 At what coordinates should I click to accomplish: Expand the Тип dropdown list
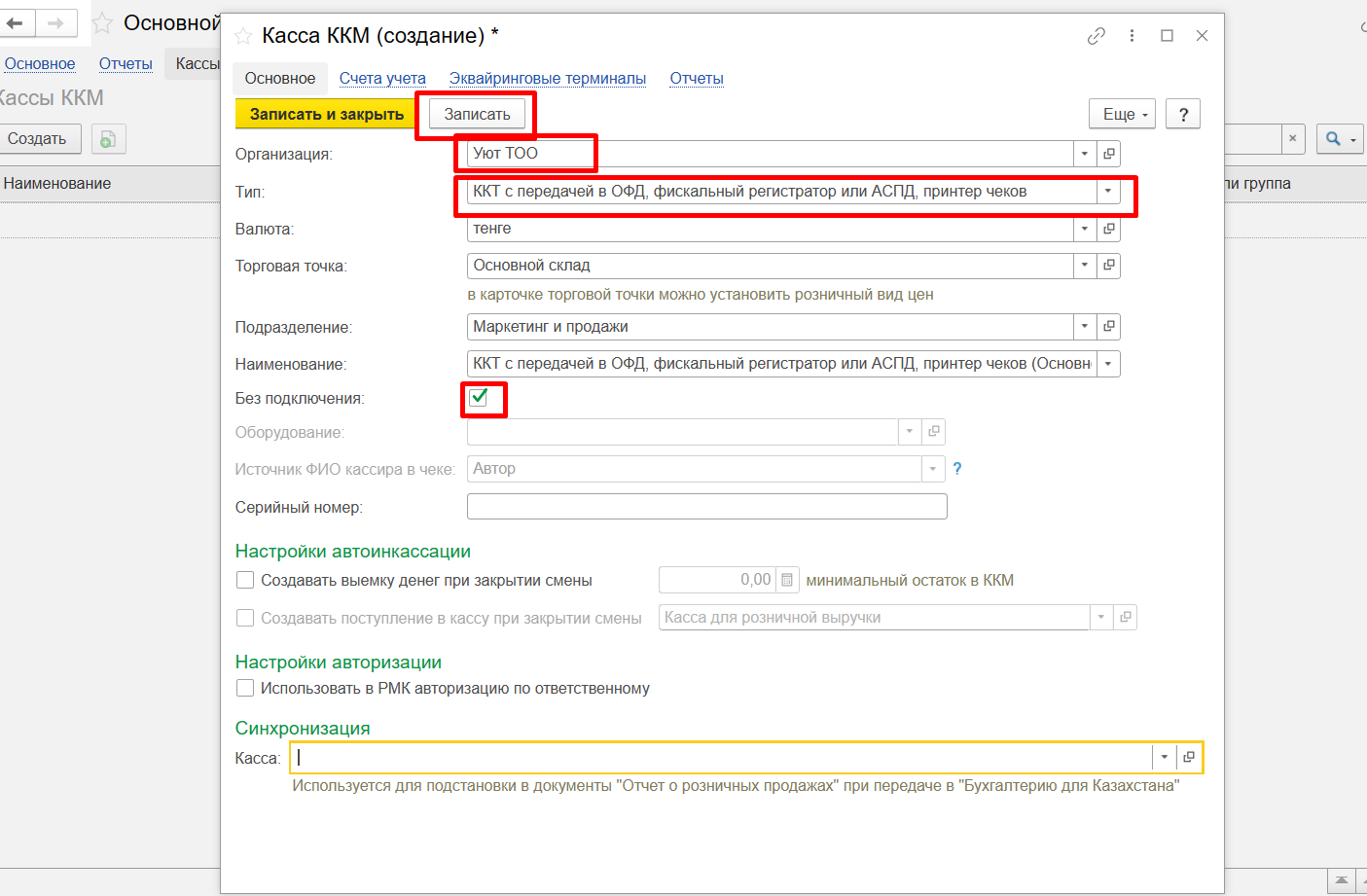(x=1107, y=192)
